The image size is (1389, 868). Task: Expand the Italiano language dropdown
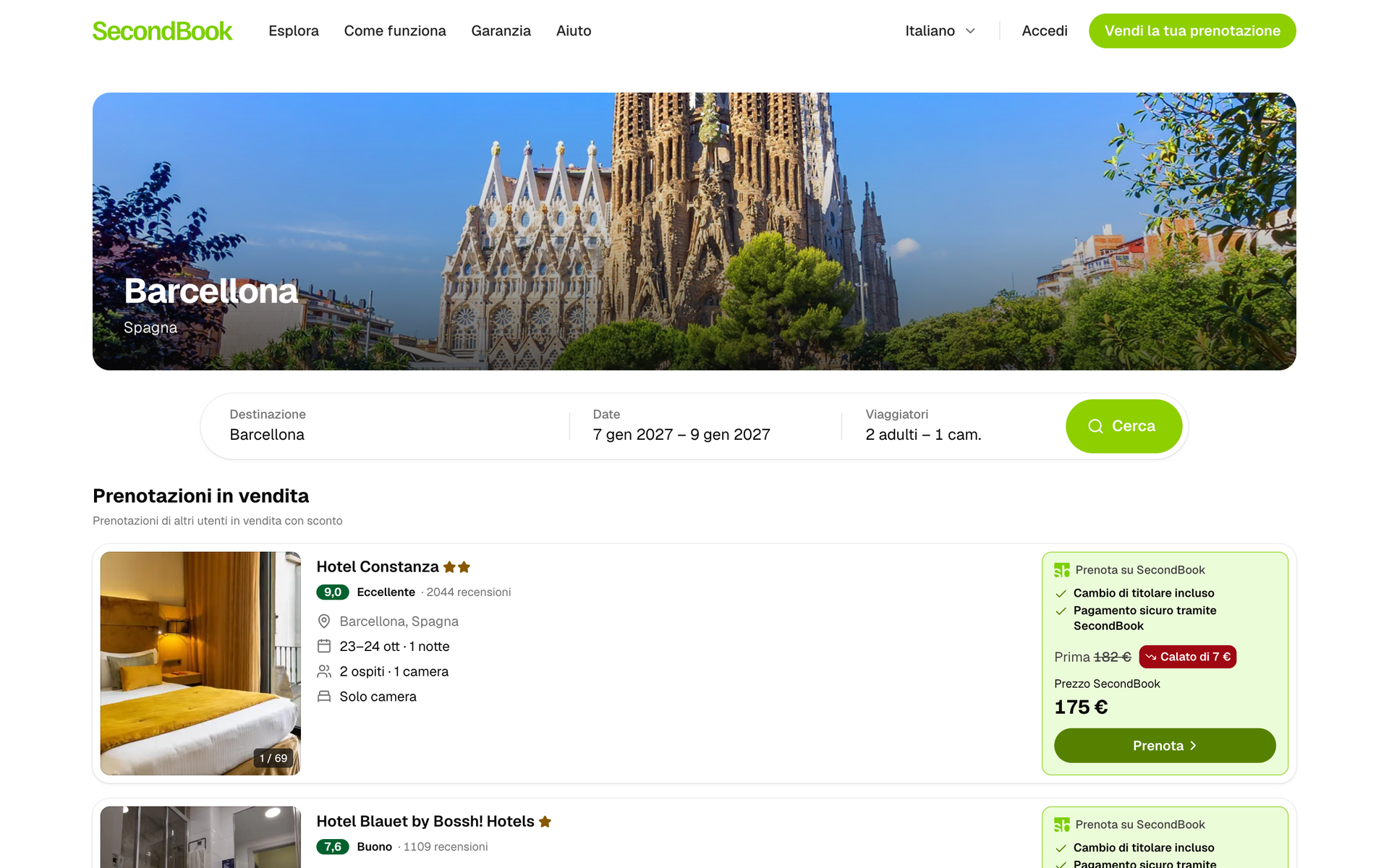940,31
